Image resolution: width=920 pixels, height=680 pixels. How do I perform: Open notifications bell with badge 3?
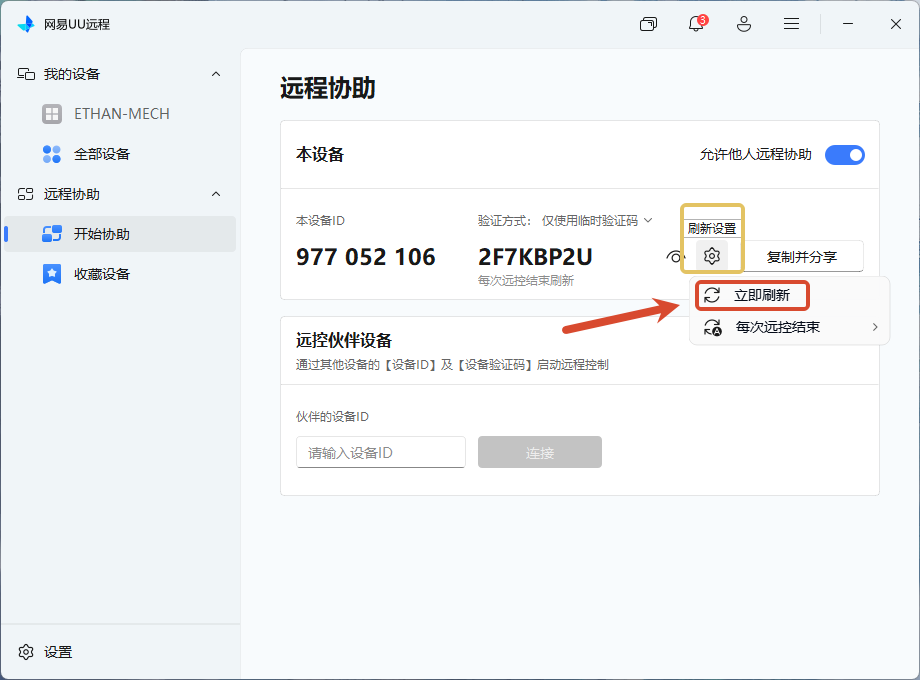pos(696,24)
